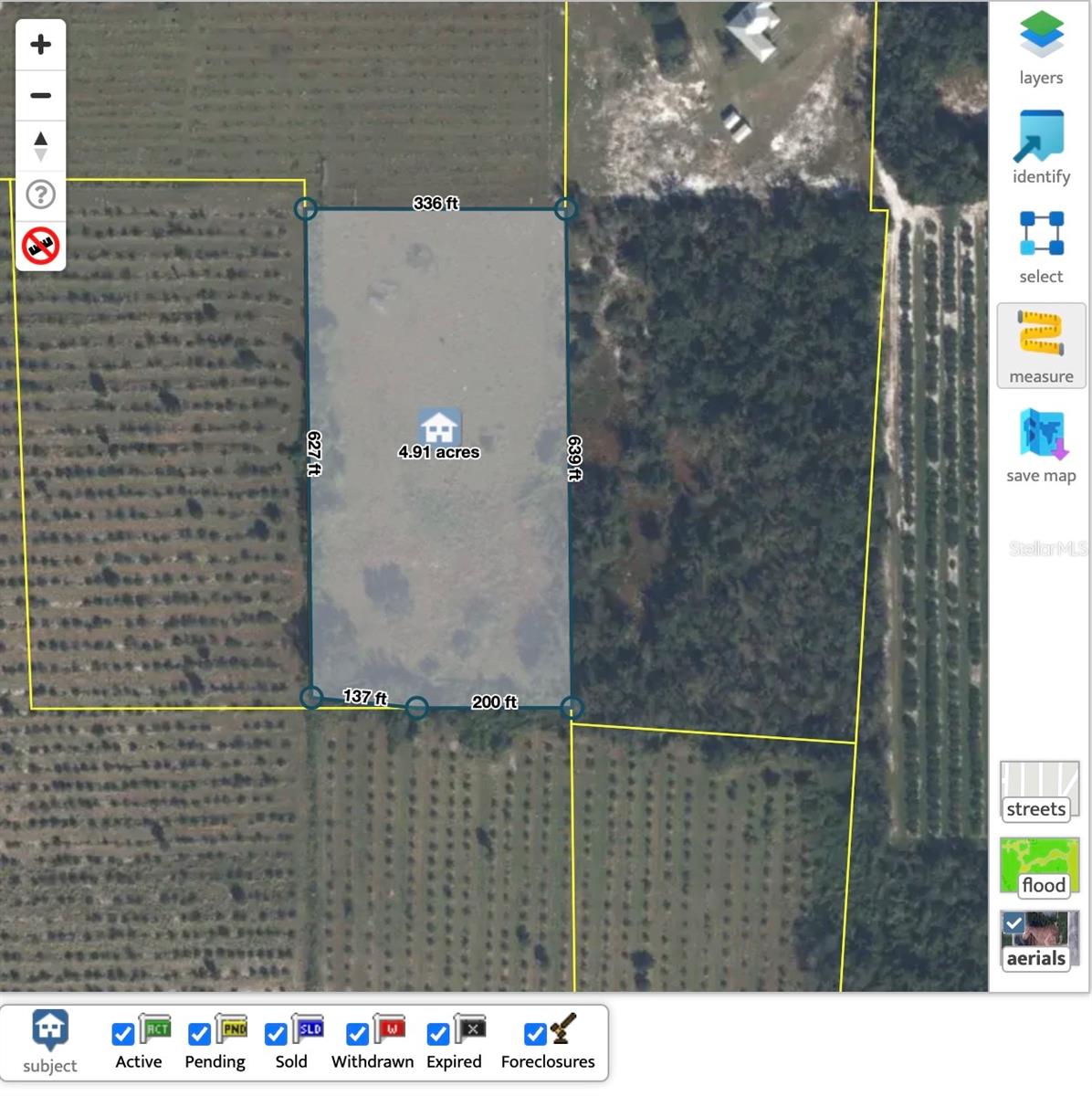Uncheck the Foreclosures checkbox
Screen dimensions: 1092x1096
[x=535, y=1034]
